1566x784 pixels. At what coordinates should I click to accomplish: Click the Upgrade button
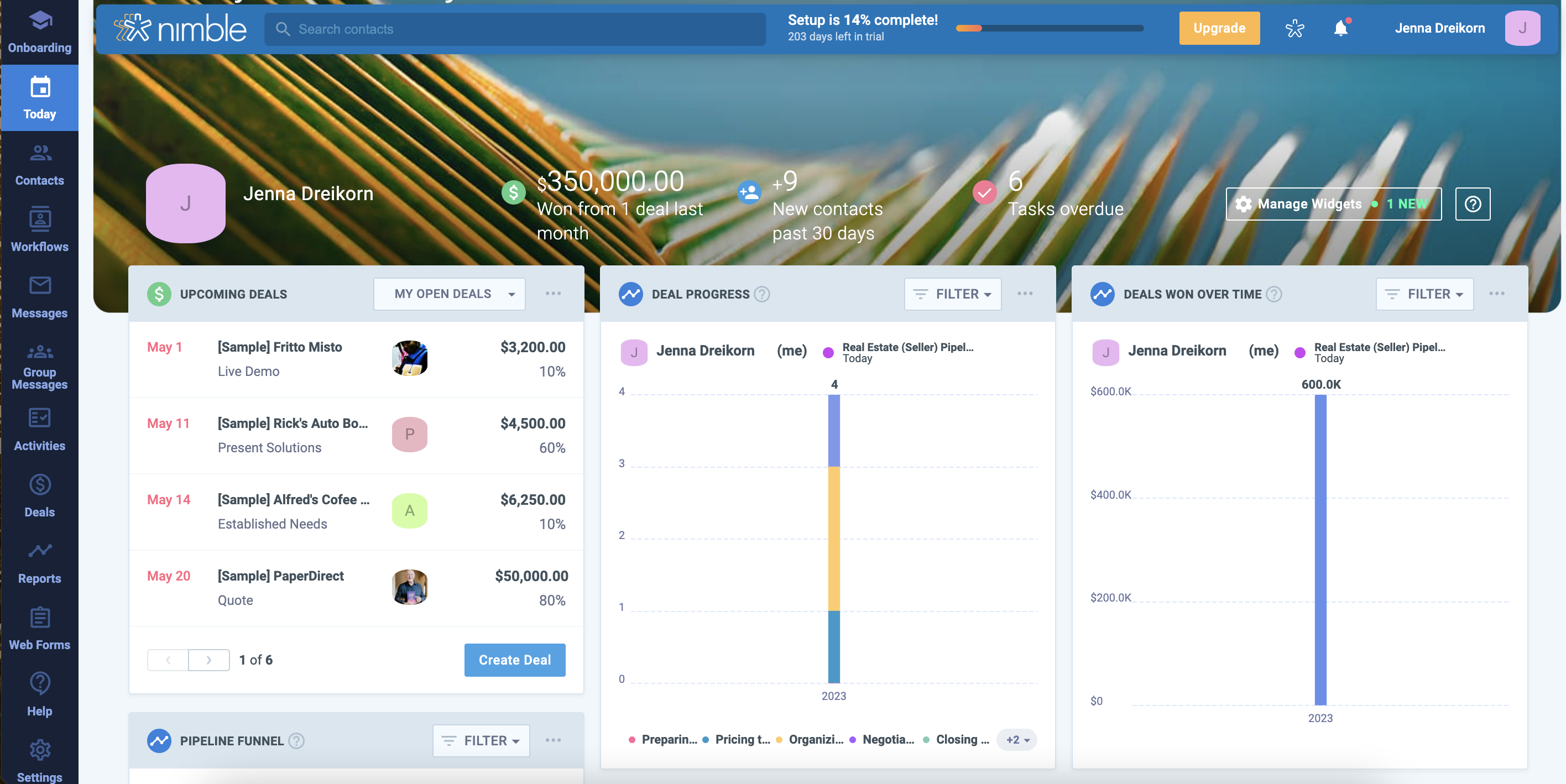point(1220,28)
